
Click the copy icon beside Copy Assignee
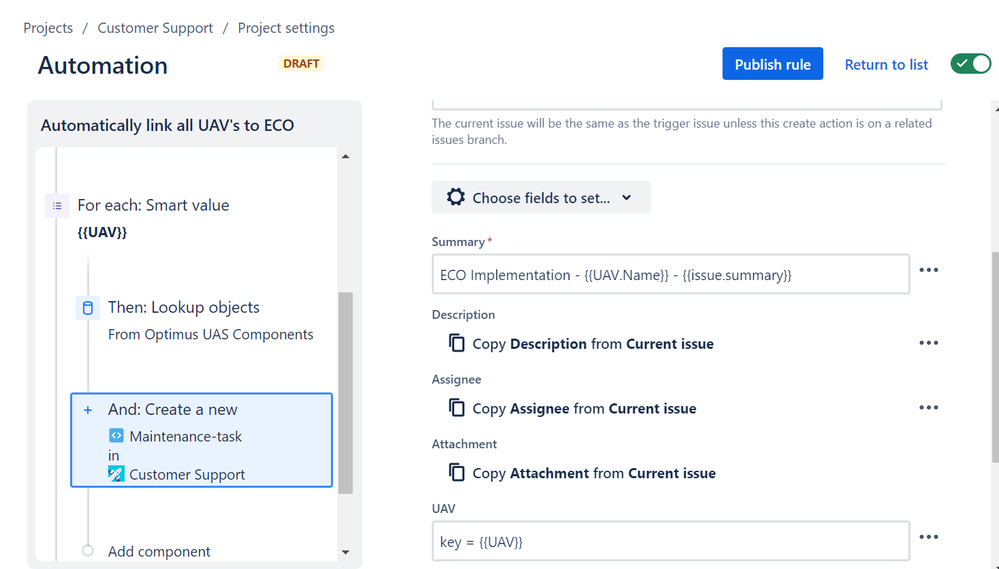[x=457, y=407]
